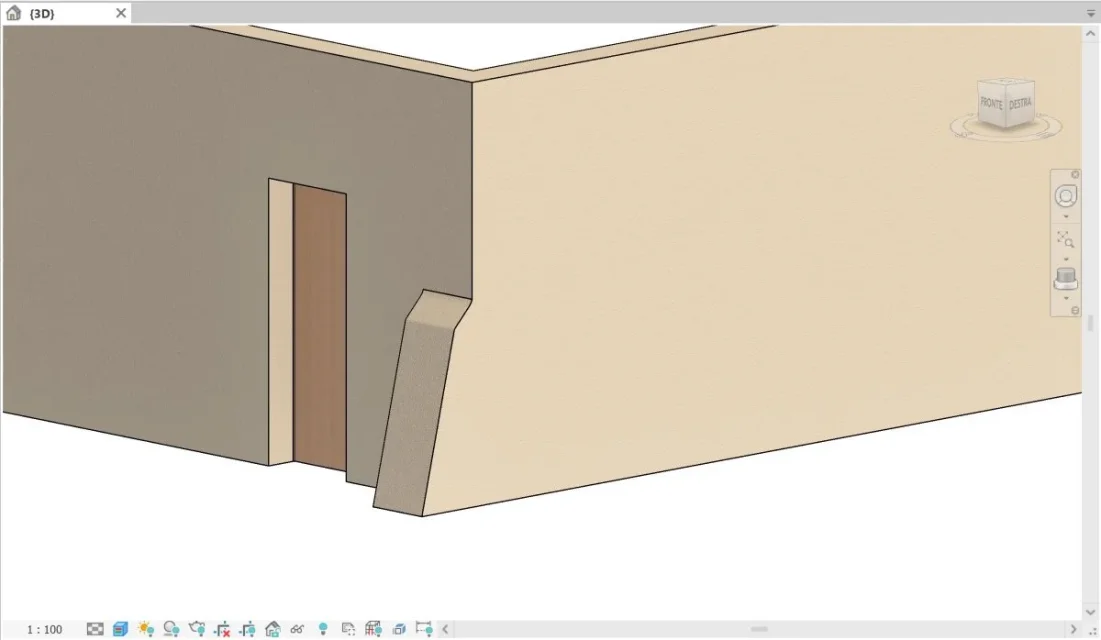The width and height of the screenshot is (1101, 640).
Task: Show or hide the crop region
Action: click(247, 629)
